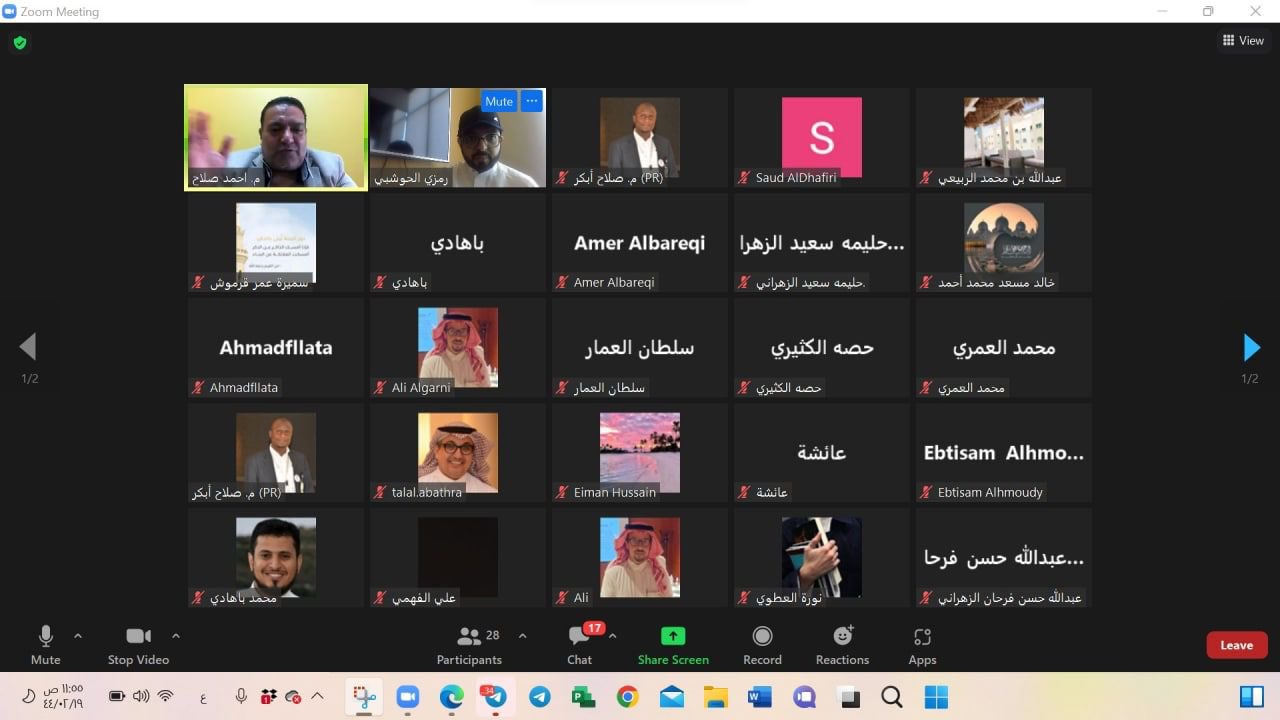Click the Share Screen icon
The height and width of the screenshot is (720, 1280).
pyautogui.click(x=673, y=645)
